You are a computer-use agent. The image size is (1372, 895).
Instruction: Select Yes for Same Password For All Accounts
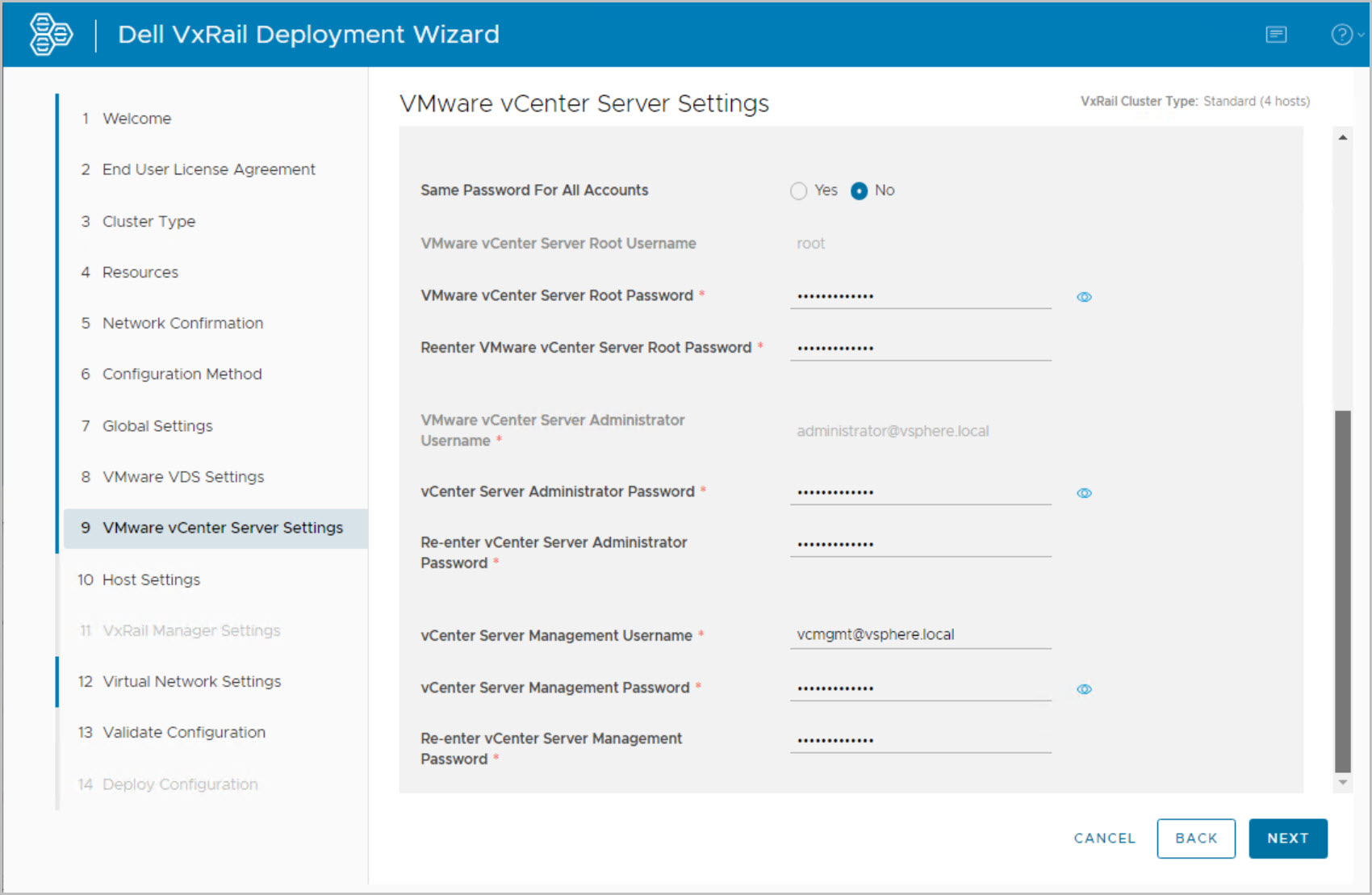(x=798, y=190)
